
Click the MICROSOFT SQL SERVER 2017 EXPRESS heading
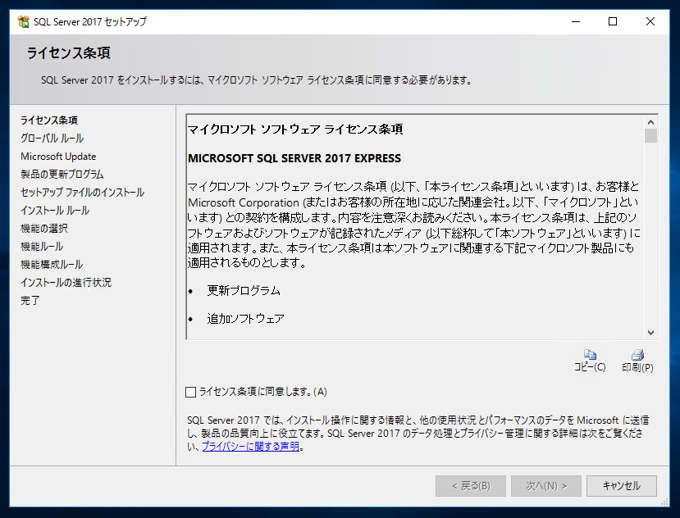[x=294, y=158]
